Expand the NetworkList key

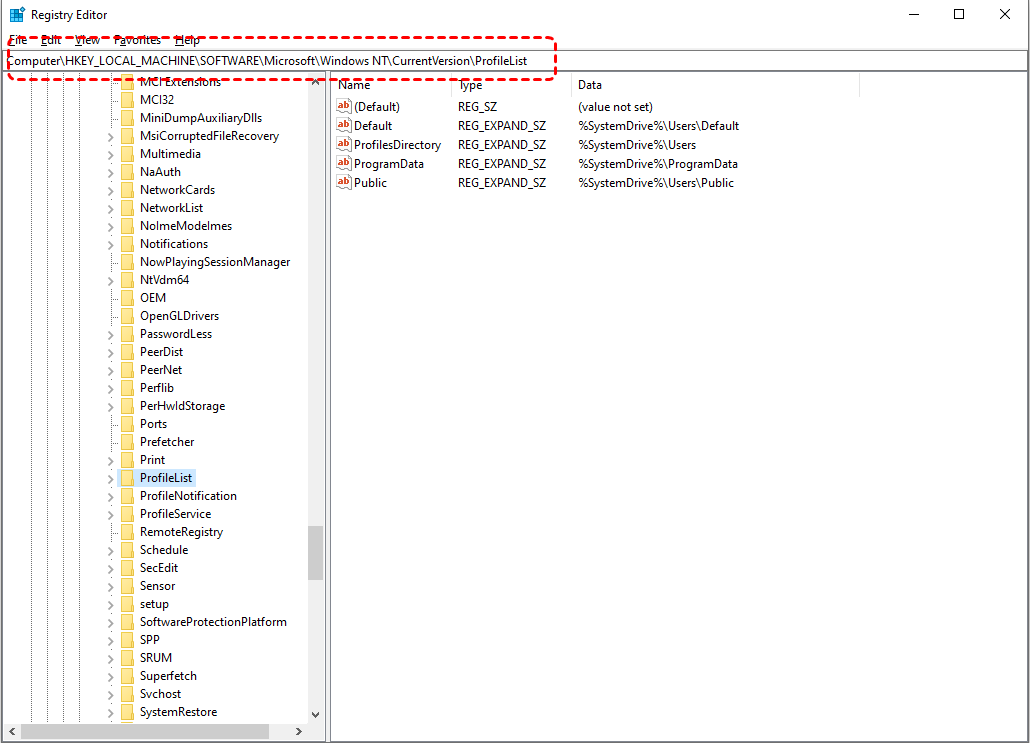coord(110,209)
